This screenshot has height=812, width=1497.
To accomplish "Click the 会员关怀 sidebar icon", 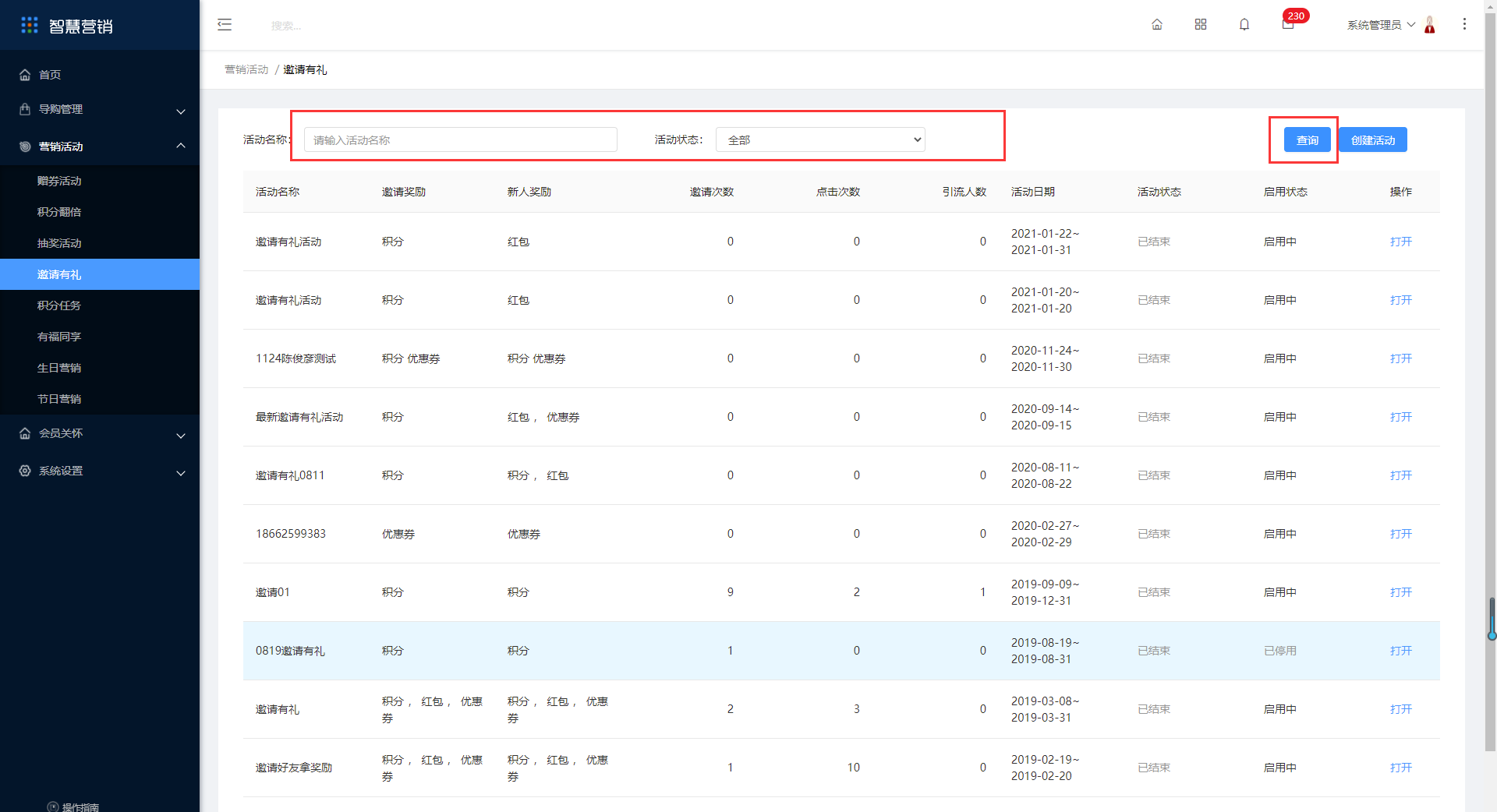I will (25, 433).
